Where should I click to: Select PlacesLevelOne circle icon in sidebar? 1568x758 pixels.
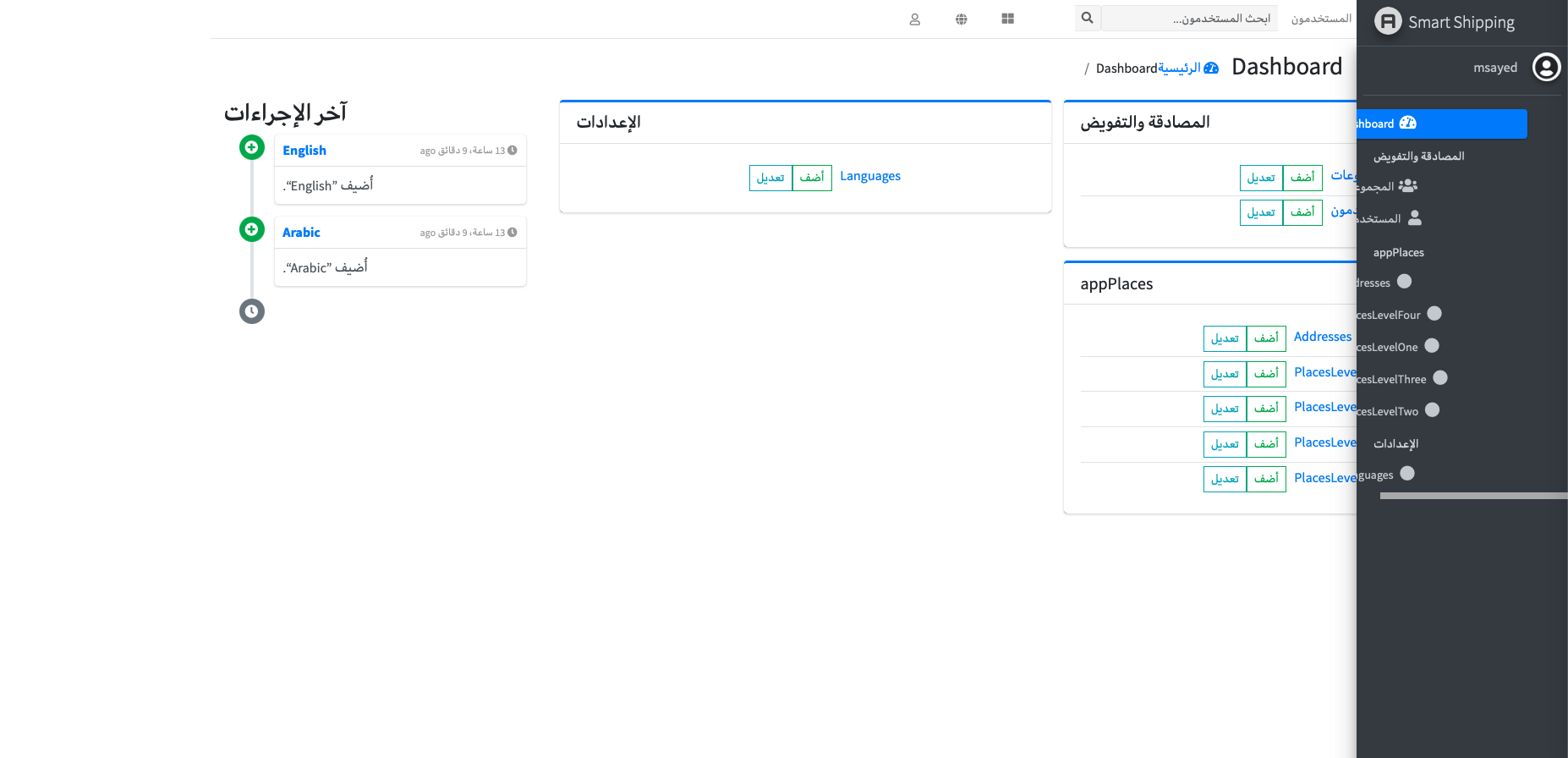pos(1432,346)
